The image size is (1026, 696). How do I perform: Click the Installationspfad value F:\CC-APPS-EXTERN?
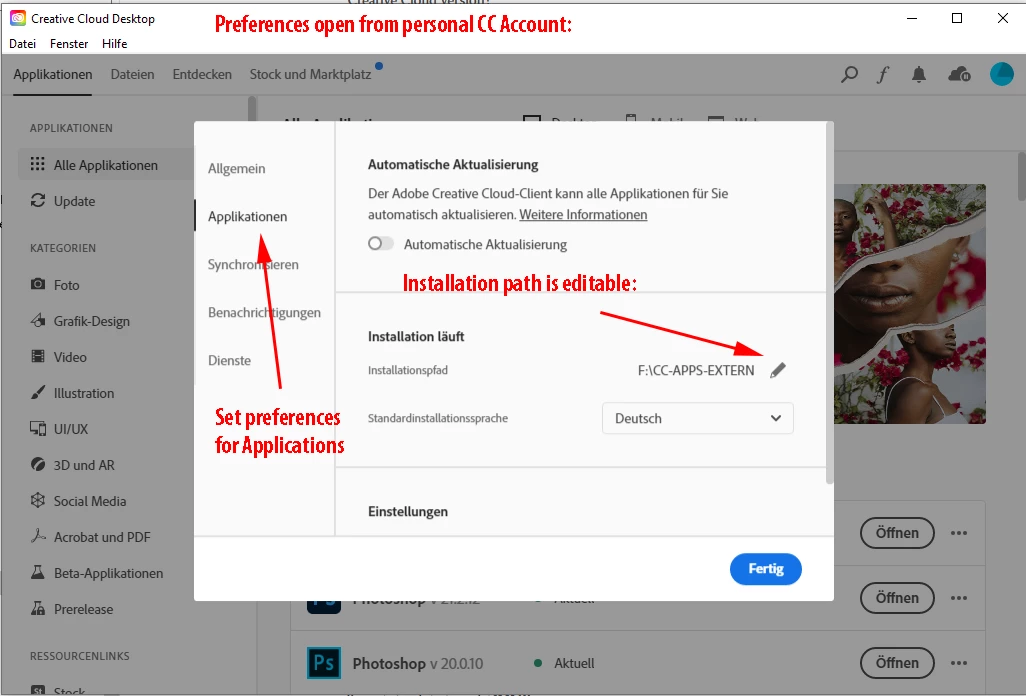tap(696, 370)
